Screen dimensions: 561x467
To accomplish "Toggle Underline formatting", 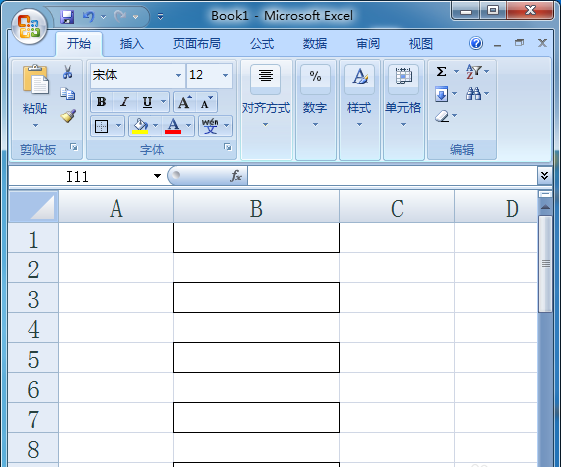I will click(147, 102).
